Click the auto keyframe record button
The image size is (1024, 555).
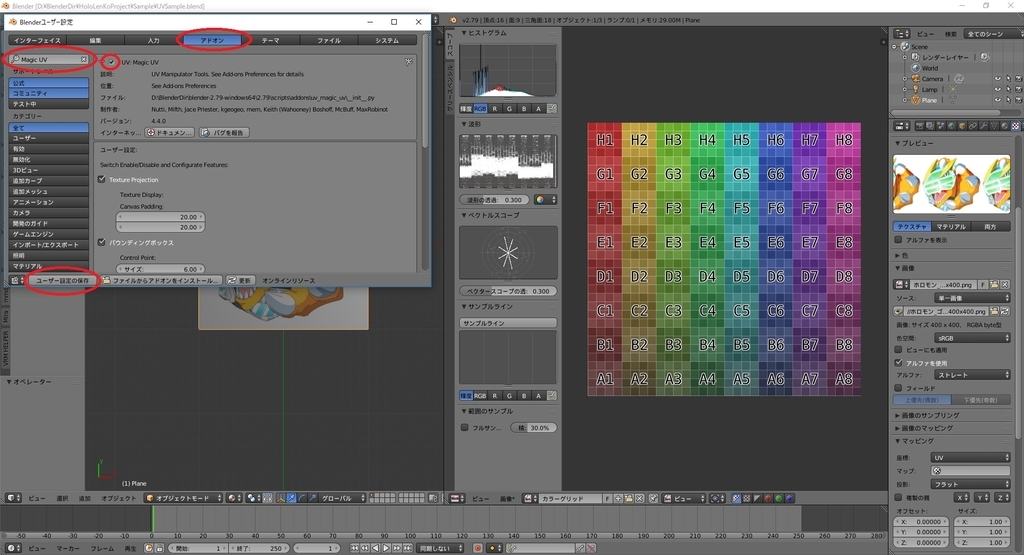[x=477, y=548]
